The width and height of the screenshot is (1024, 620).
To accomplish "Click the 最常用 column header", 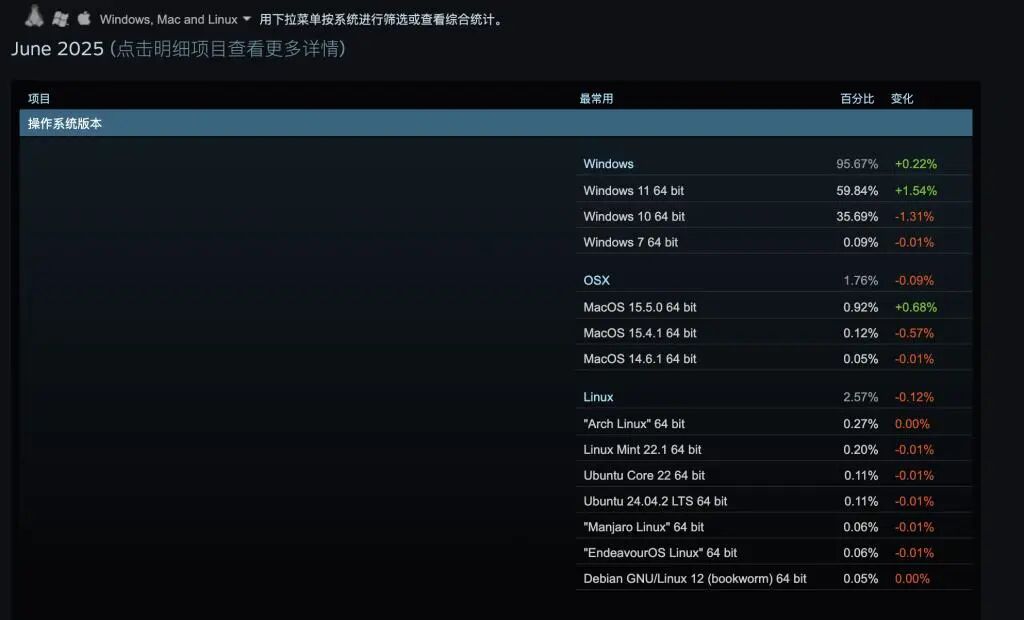I will 596,99.
